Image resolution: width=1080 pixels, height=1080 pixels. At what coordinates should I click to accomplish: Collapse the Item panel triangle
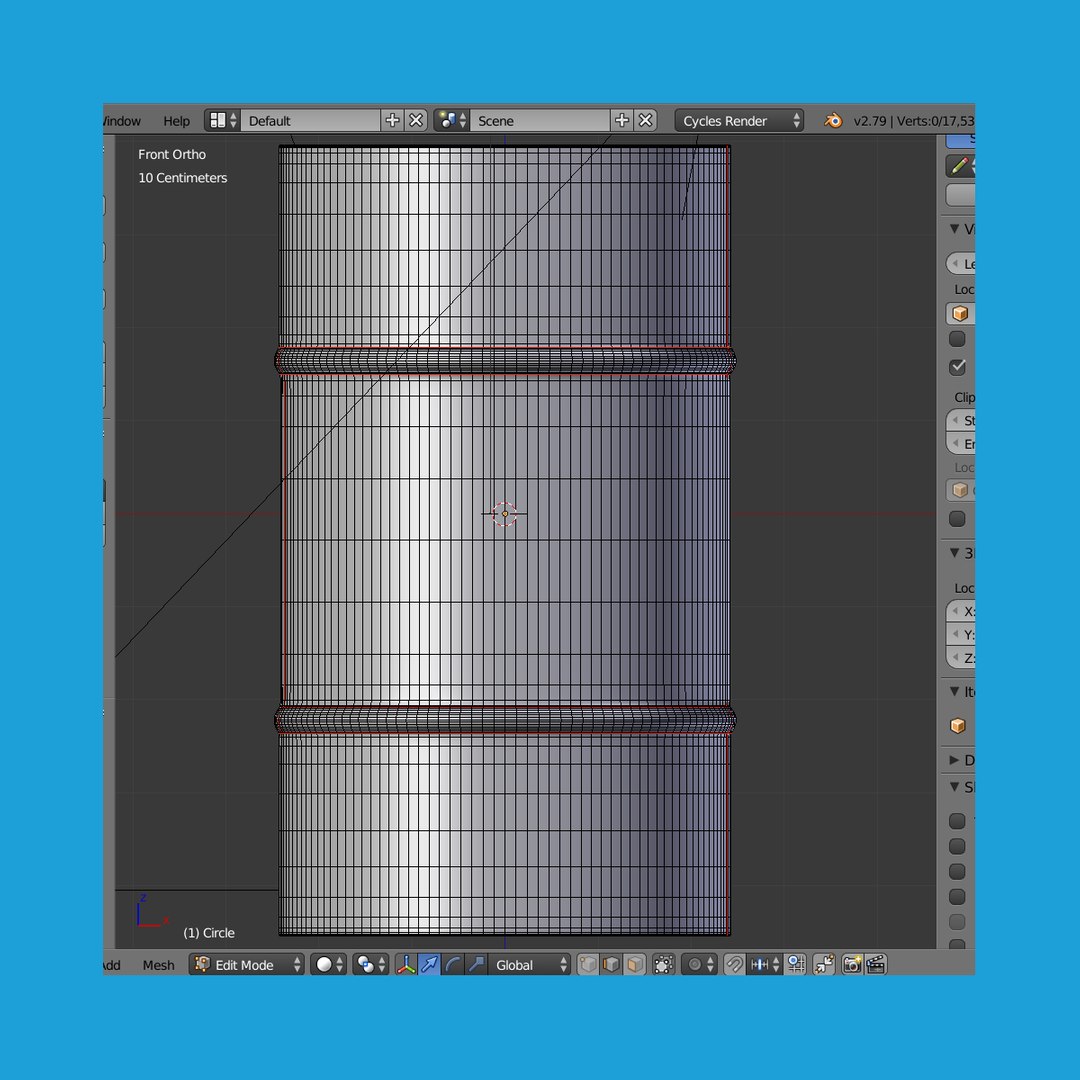click(x=955, y=691)
